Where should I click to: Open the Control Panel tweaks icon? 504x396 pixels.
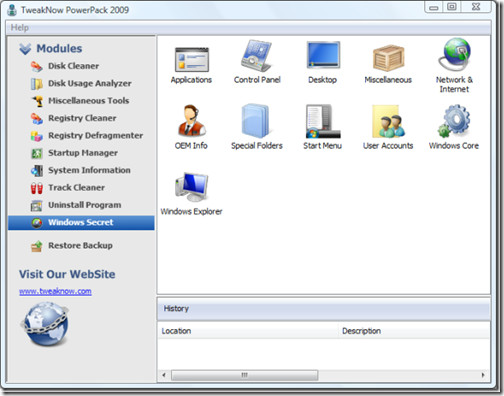coord(257,55)
